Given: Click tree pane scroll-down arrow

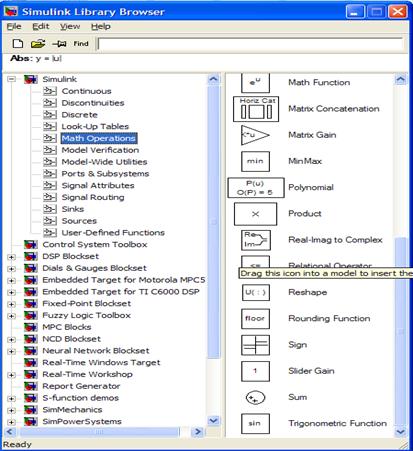Looking at the screenshot, I should [x=213, y=420].
